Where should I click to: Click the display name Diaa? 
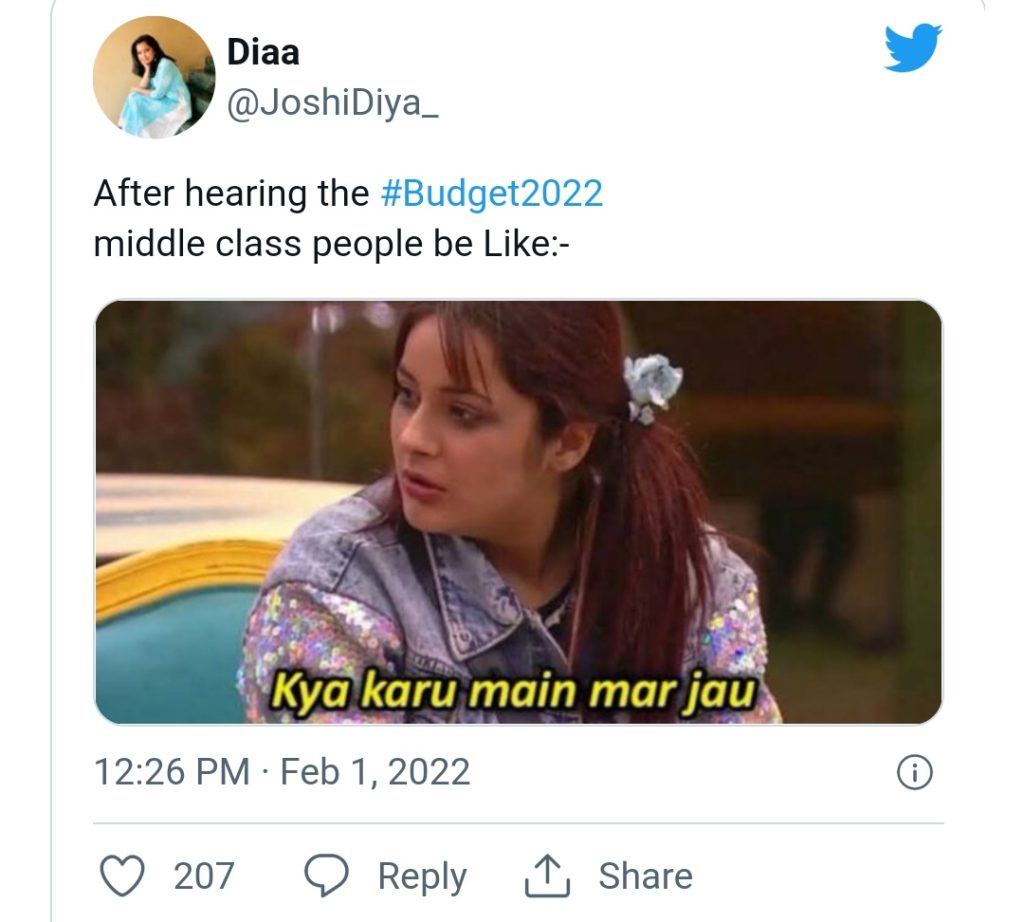tap(263, 52)
